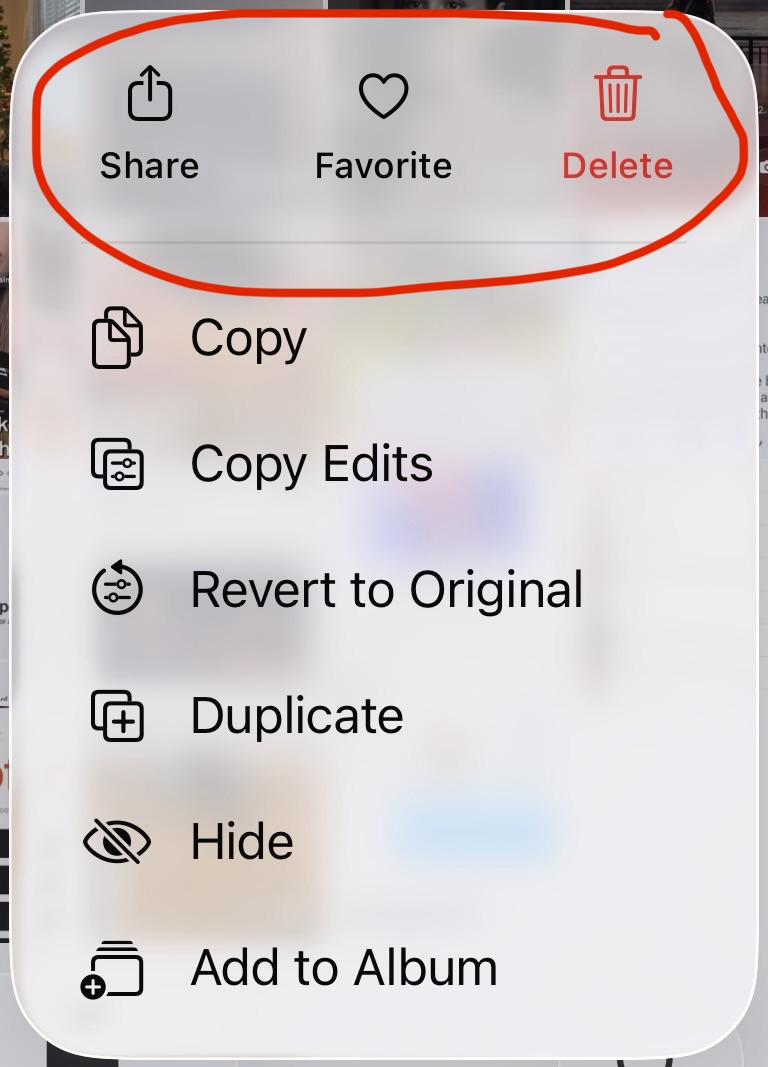Click the Copy Edits sliders icon
Viewport: 768px width, 1067px height.
[117, 464]
